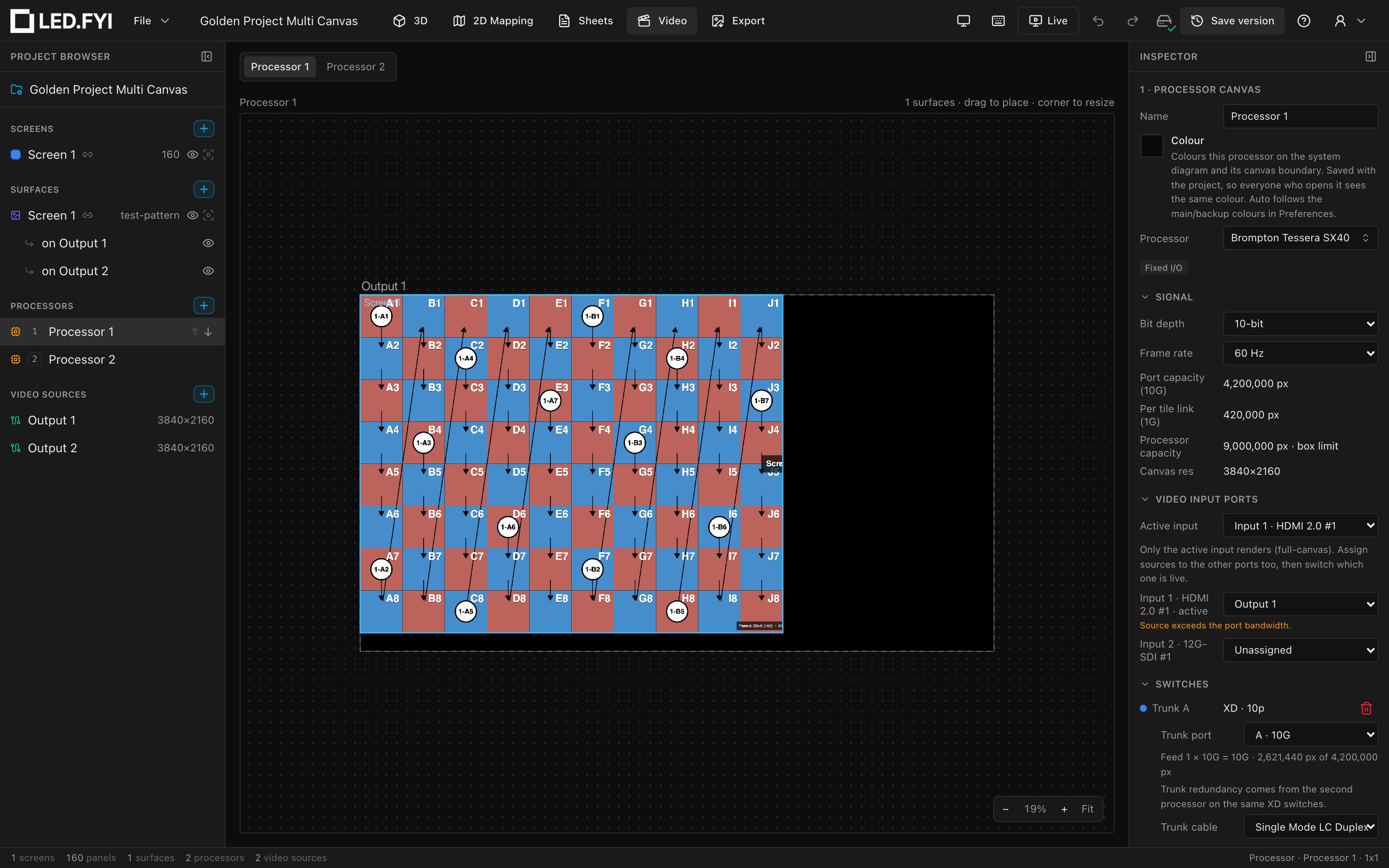Add a new surface with the plus icon
The width and height of the screenshot is (1389, 868).
(x=204, y=189)
